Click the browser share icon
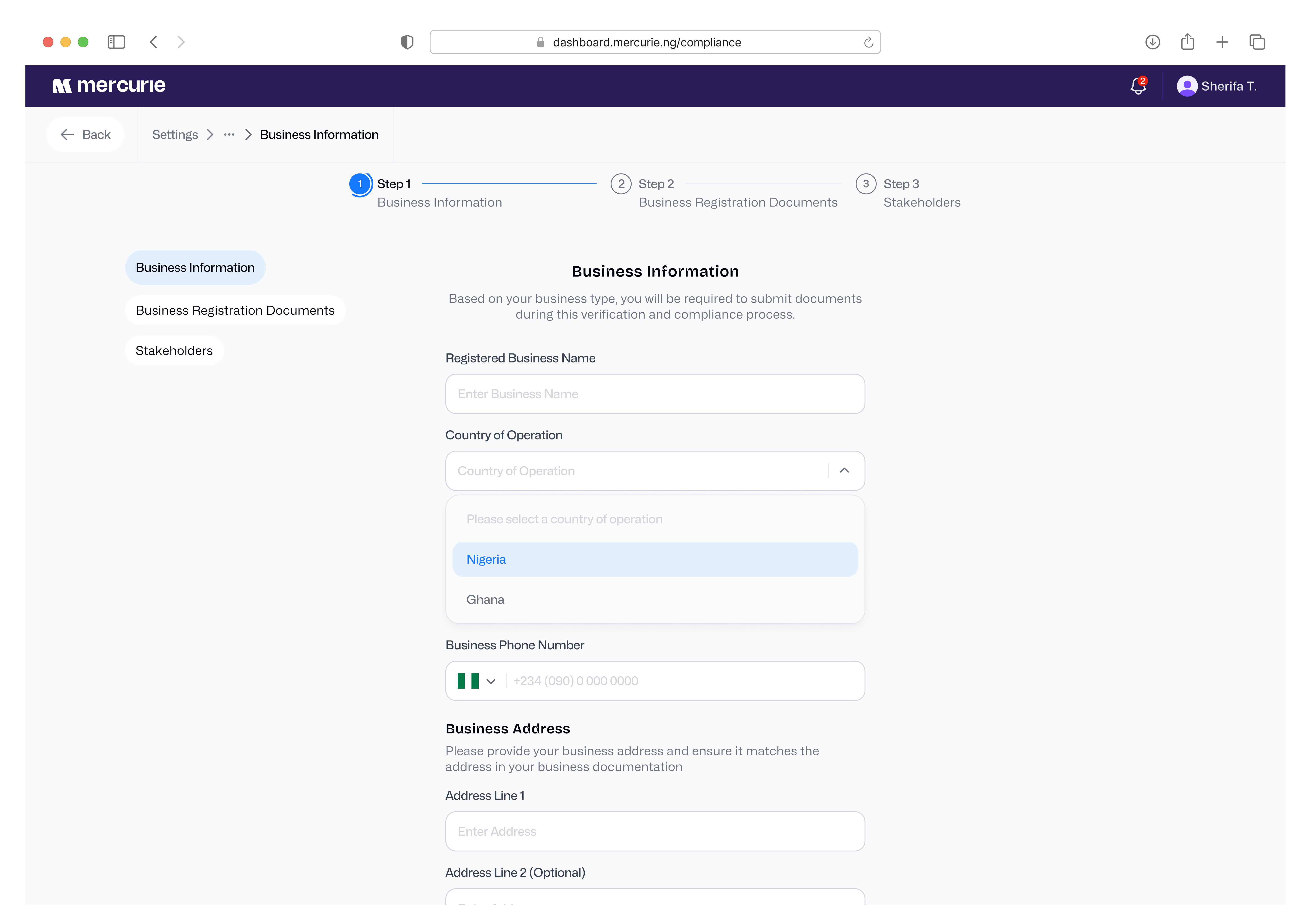Image resolution: width=1311 pixels, height=924 pixels. point(1188,42)
